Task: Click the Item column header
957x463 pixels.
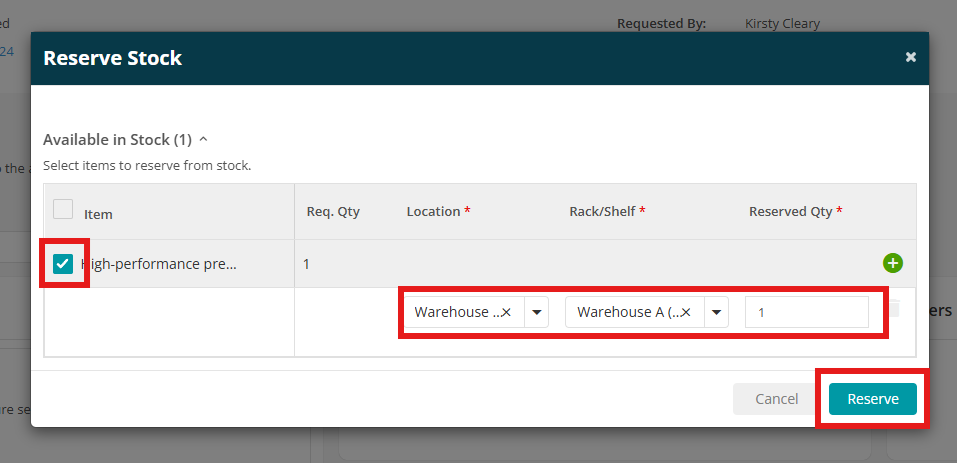Action: point(98,215)
